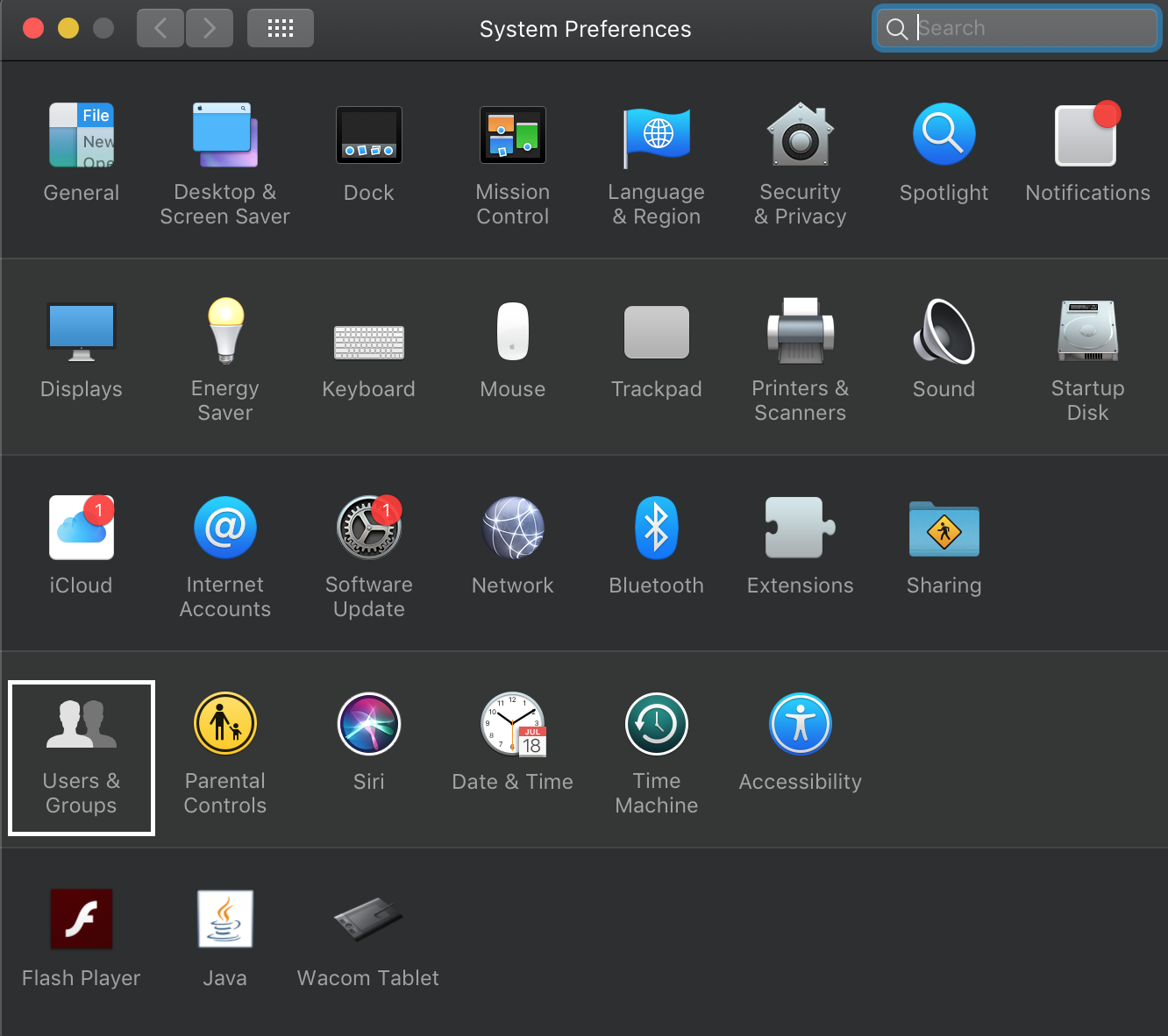Focus the Search field
Screen dimensions: 1168x1036
1017,28
